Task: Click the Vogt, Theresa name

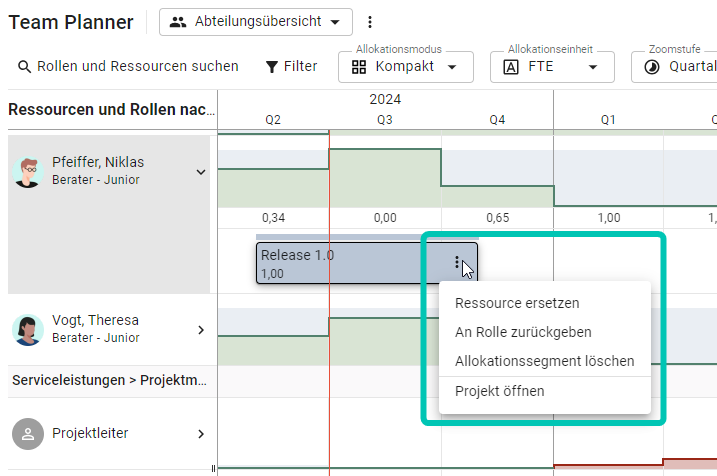Action: pyautogui.click(x=95, y=320)
